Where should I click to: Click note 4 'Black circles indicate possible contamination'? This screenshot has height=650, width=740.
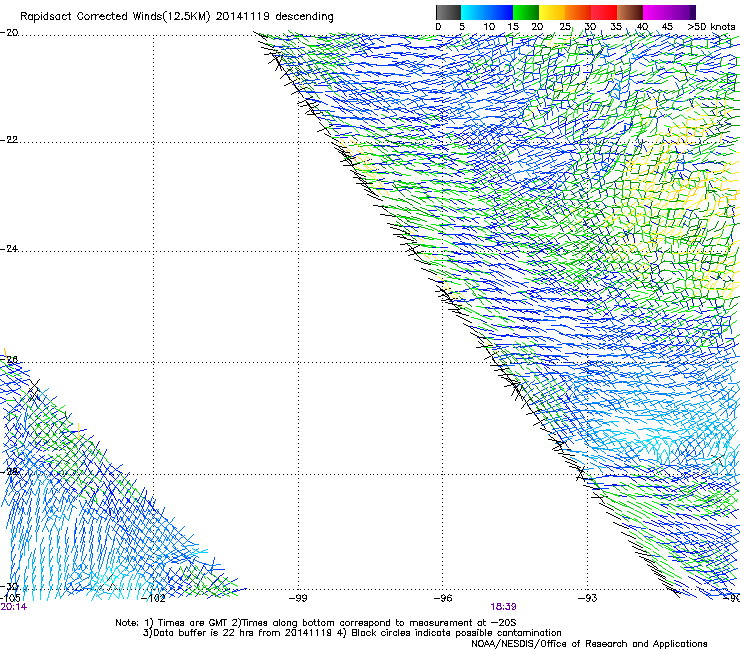(x=450, y=633)
